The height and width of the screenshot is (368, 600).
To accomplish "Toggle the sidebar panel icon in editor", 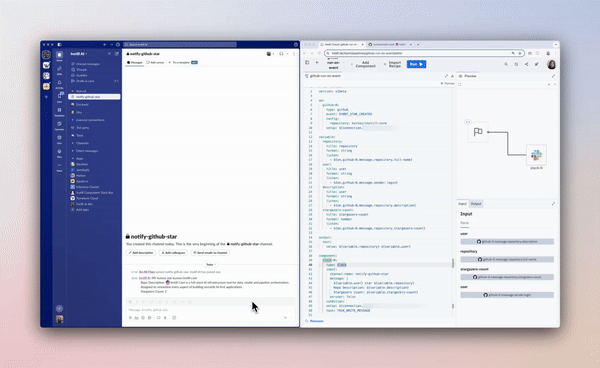I will tap(307, 63).
